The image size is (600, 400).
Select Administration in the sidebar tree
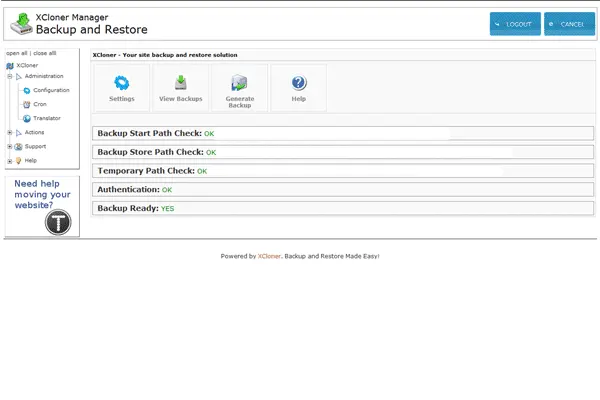(44, 76)
